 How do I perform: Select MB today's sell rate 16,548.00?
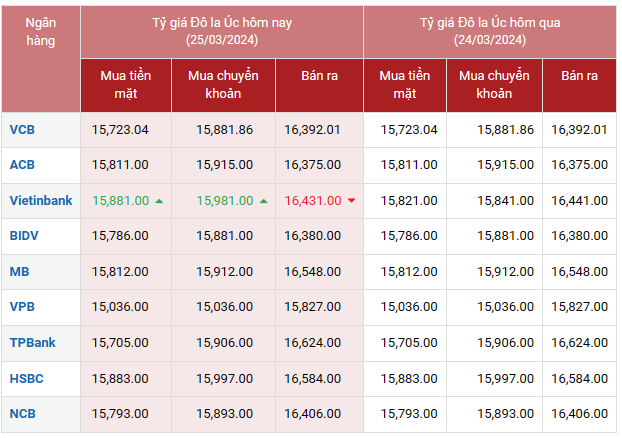click(313, 272)
